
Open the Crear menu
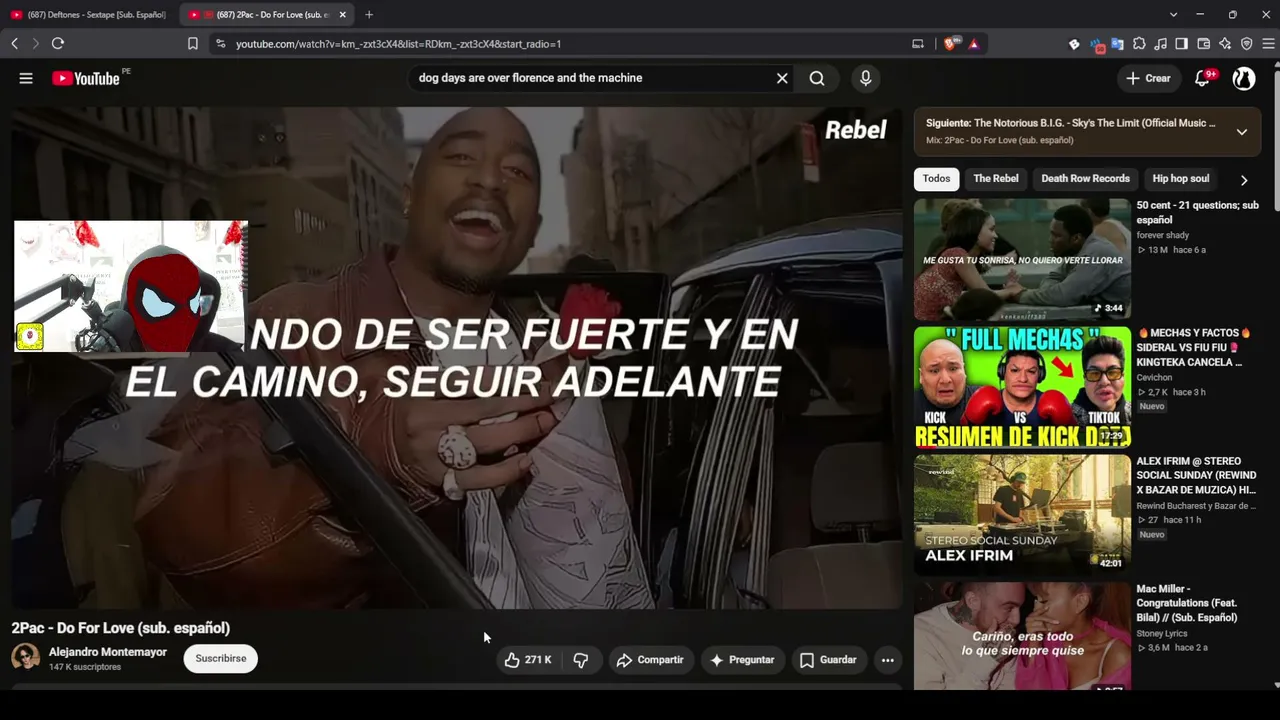click(x=1148, y=78)
